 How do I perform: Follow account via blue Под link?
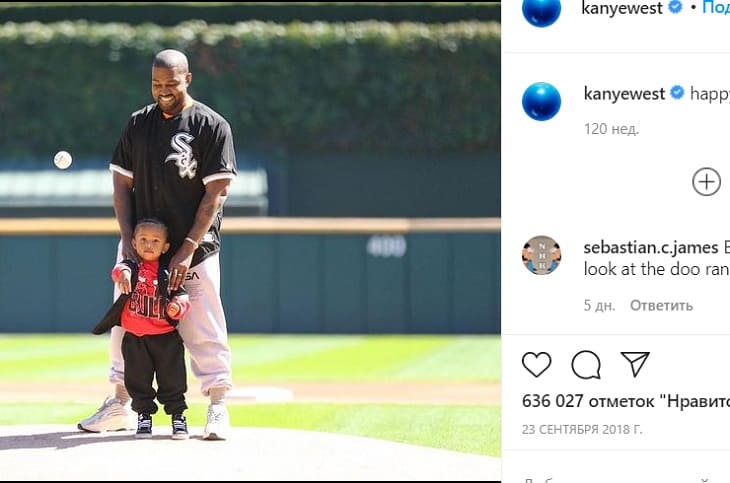pyautogui.click(x=716, y=7)
